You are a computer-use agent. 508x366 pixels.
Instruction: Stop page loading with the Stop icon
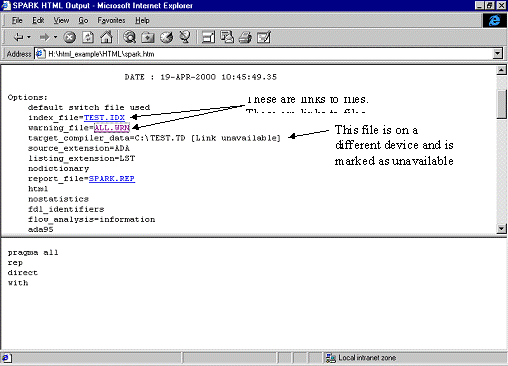click(70, 37)
